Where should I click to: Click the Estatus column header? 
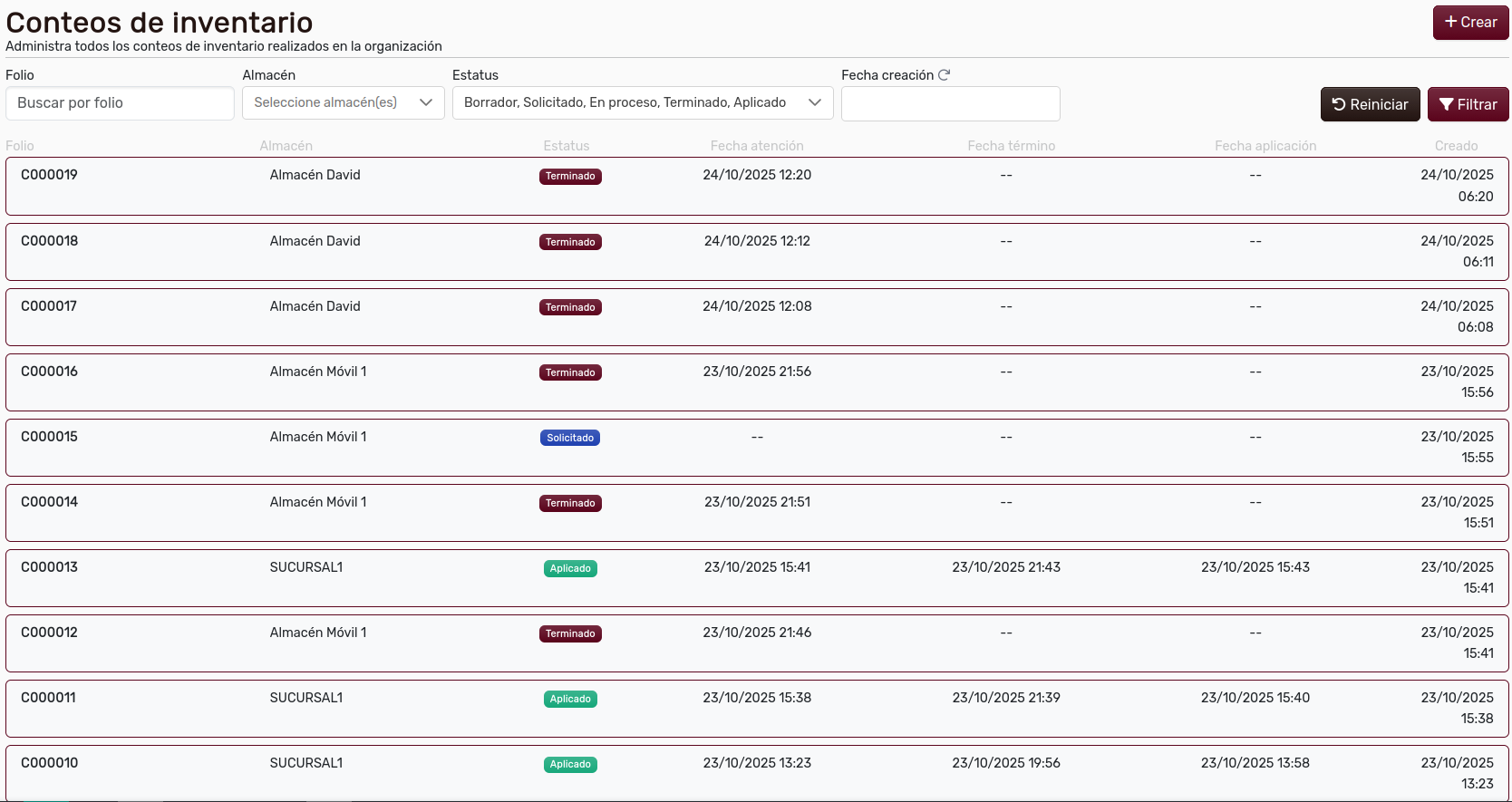click(566, 146)
